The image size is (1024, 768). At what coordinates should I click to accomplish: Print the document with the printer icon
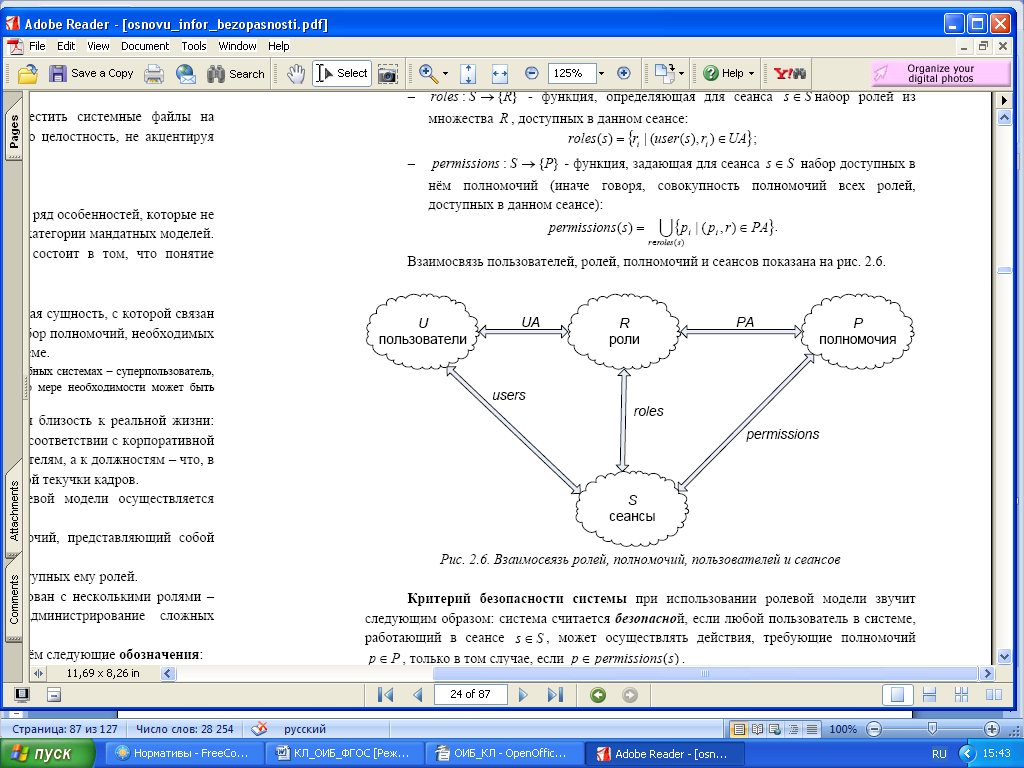click(x=154, y=74)
